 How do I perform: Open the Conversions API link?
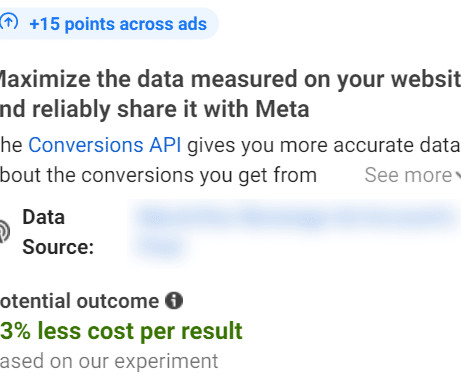coord(105,145)
